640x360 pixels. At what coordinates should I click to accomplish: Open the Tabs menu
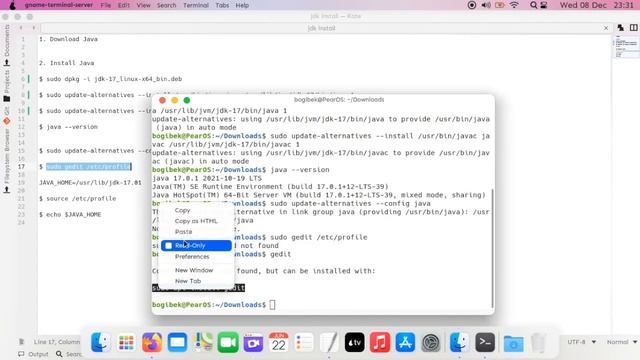pos(222,5)
